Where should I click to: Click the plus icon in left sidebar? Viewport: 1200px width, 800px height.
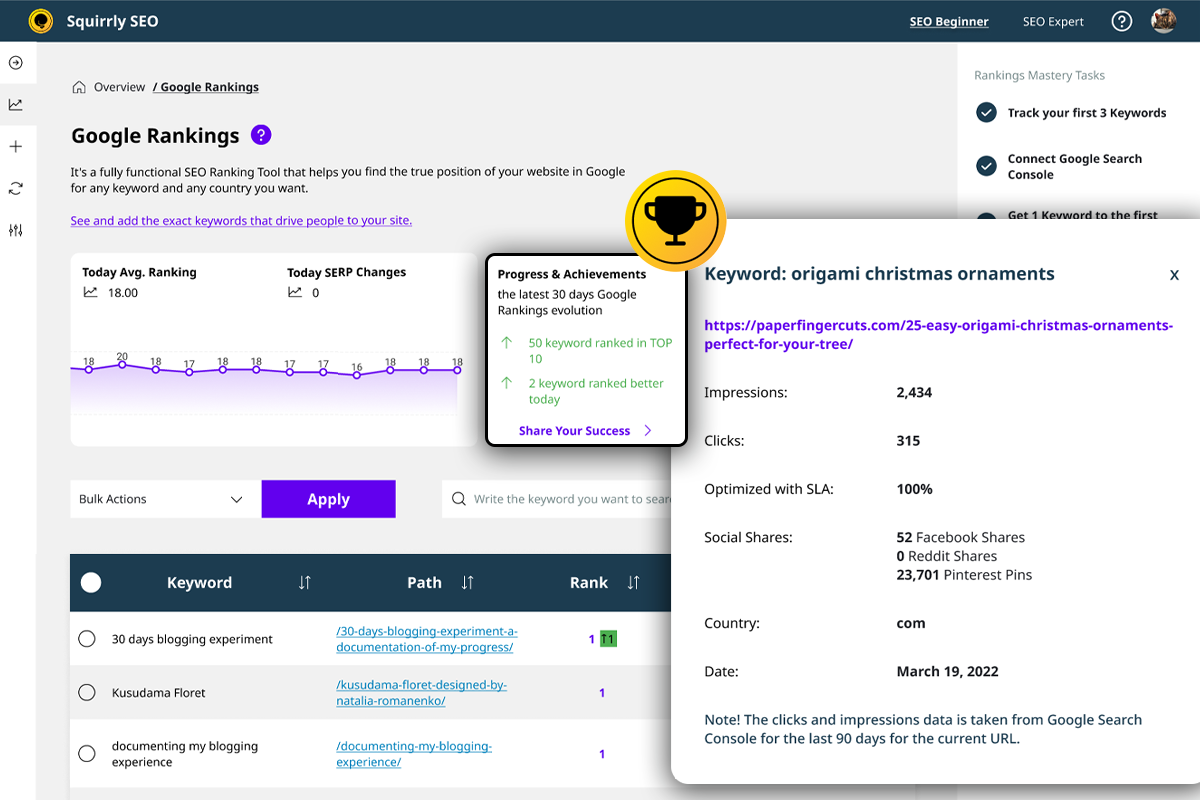[16, 147]
